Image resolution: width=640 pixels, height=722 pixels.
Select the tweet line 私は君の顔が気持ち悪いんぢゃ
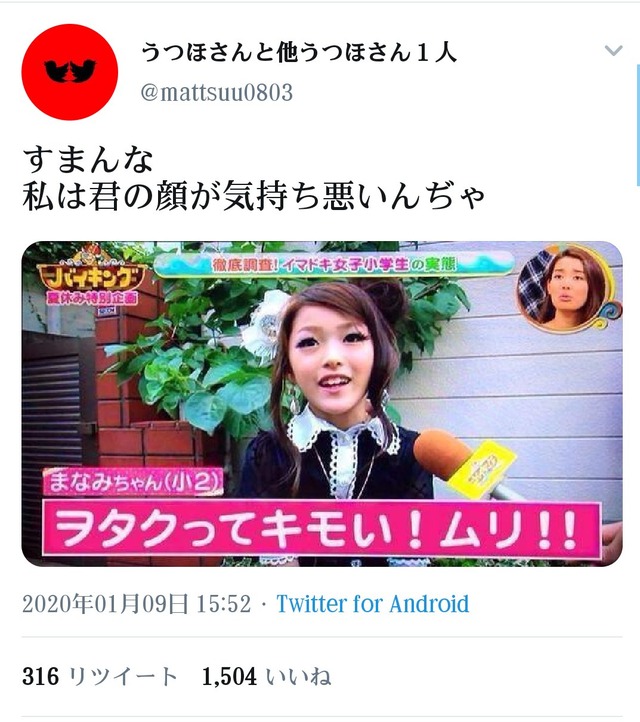pyautogui.click(x=253, y=197)
